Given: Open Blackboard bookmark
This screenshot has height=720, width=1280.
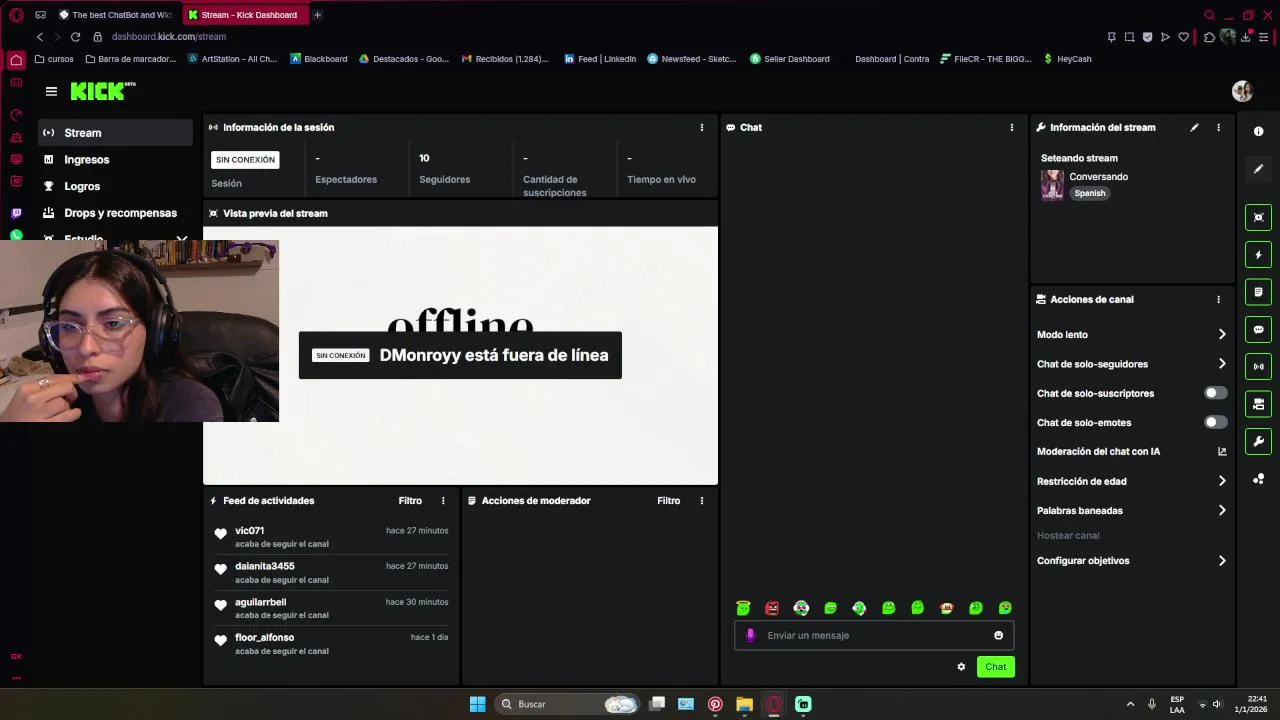Looking at the screenshot, I should pos(318,59).
